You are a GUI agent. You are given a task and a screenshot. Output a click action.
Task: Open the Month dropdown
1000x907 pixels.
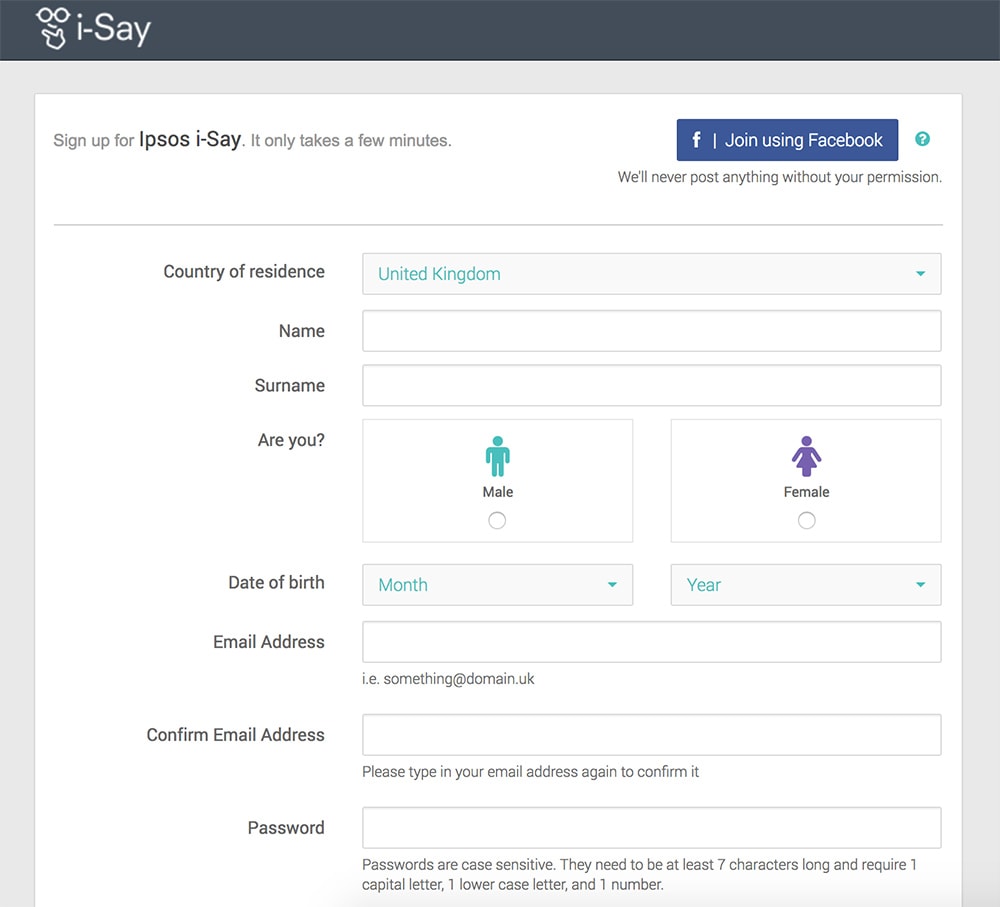tap(497, 585)
